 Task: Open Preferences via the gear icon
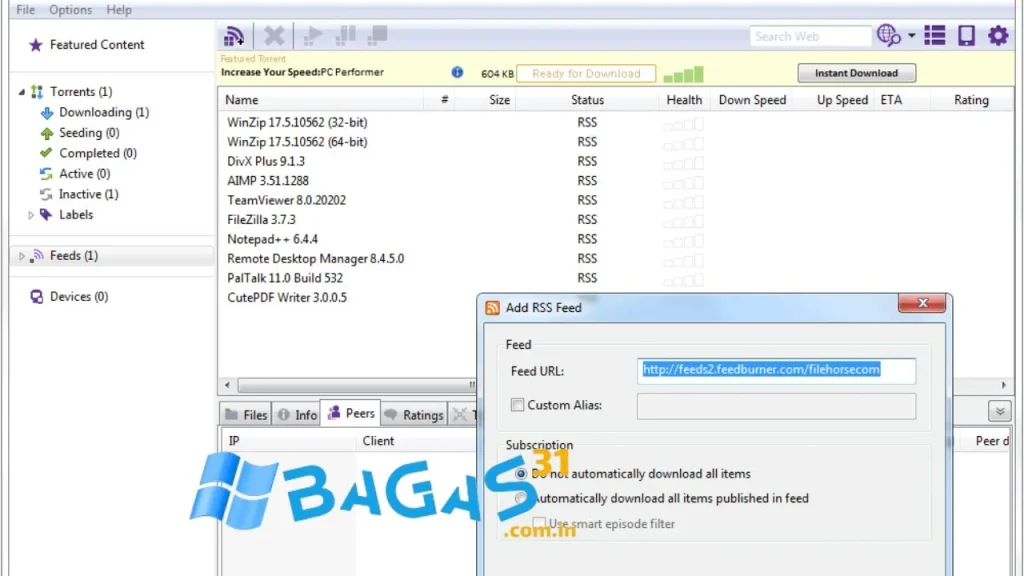[x=998, y=35]
